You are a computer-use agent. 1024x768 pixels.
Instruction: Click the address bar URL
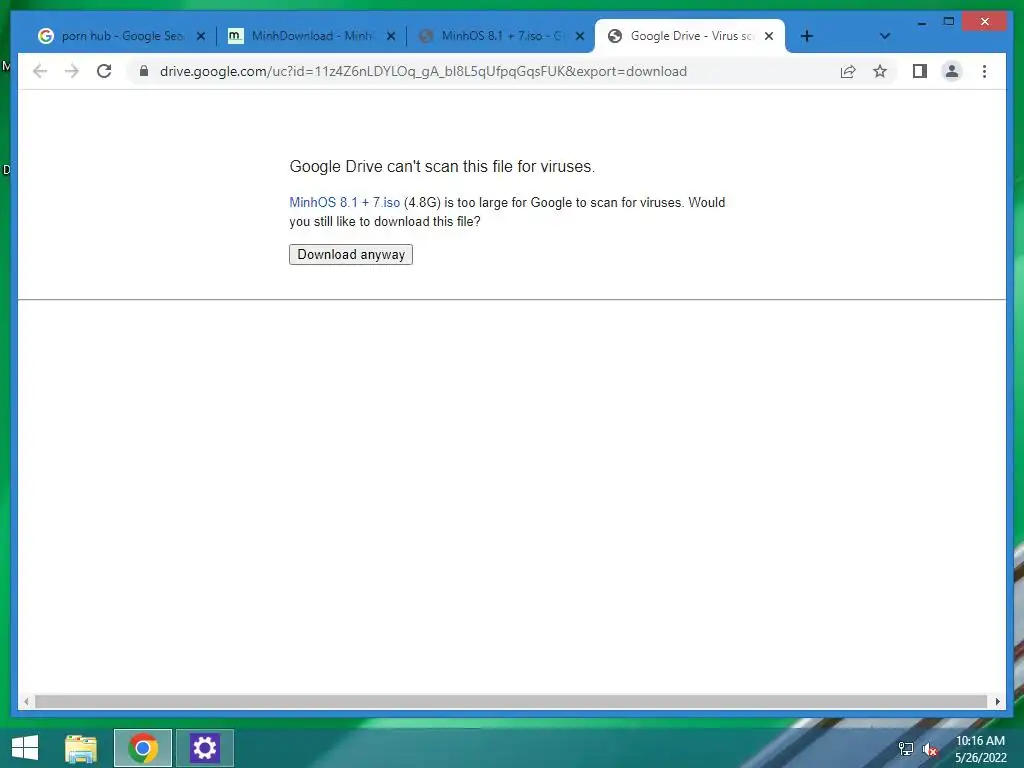point(423,71)
